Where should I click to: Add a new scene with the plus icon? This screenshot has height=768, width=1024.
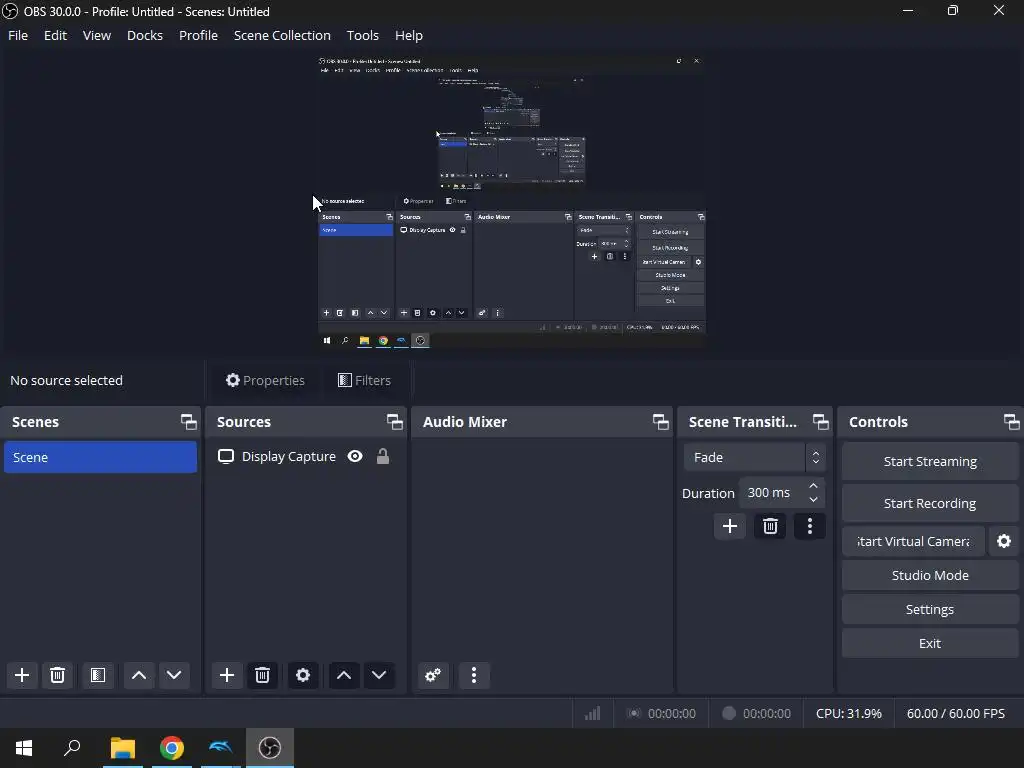point(22,675)
